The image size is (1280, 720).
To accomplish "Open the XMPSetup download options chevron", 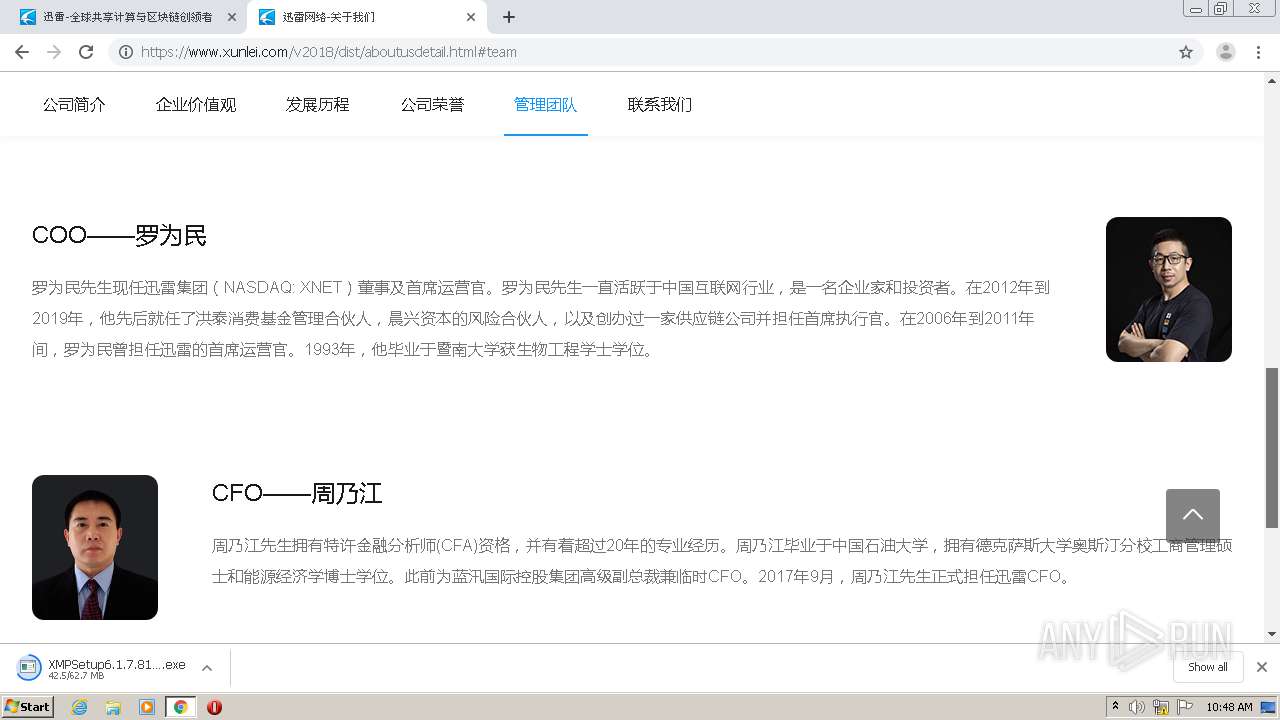I will click(207, 668).
